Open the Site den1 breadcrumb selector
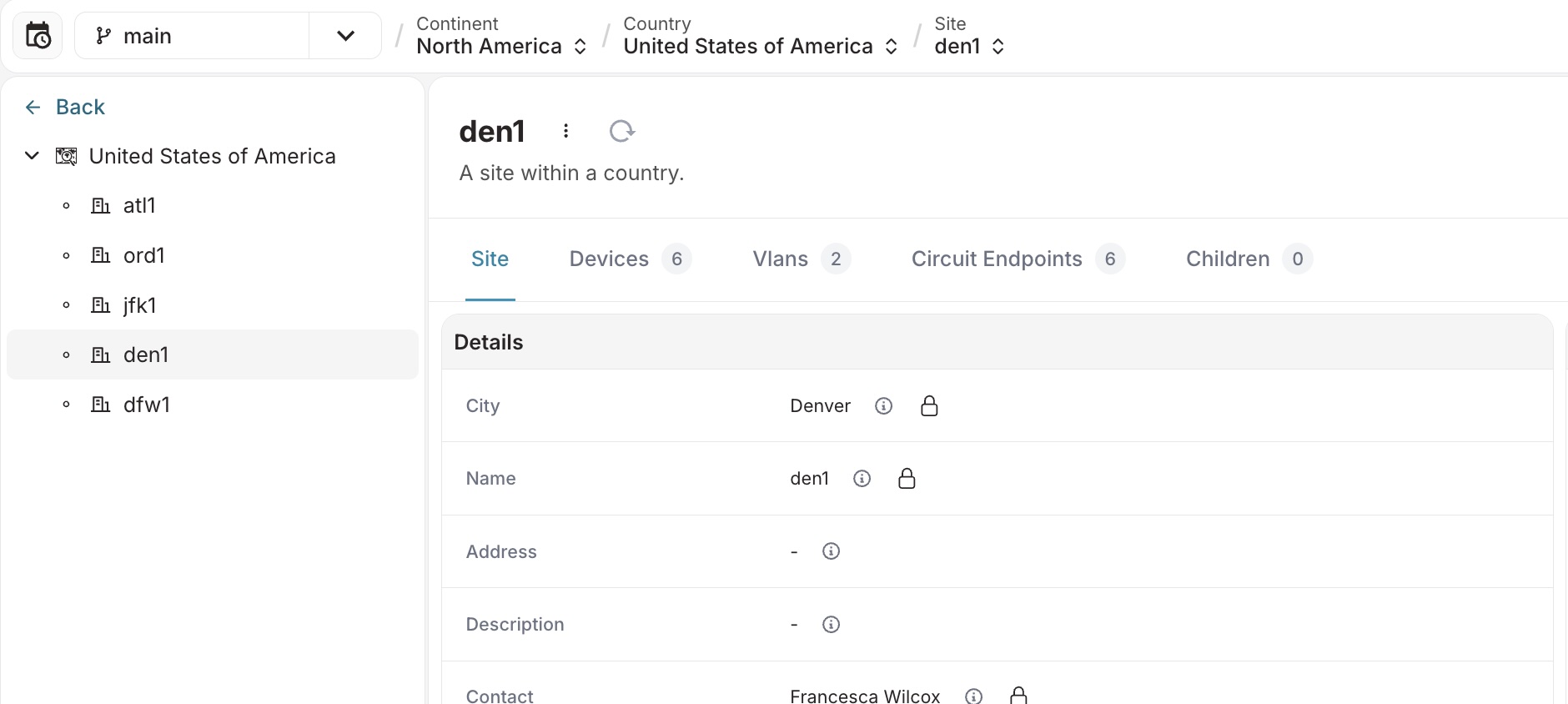The image size is (1568, 704). click(x=969, y=36)
